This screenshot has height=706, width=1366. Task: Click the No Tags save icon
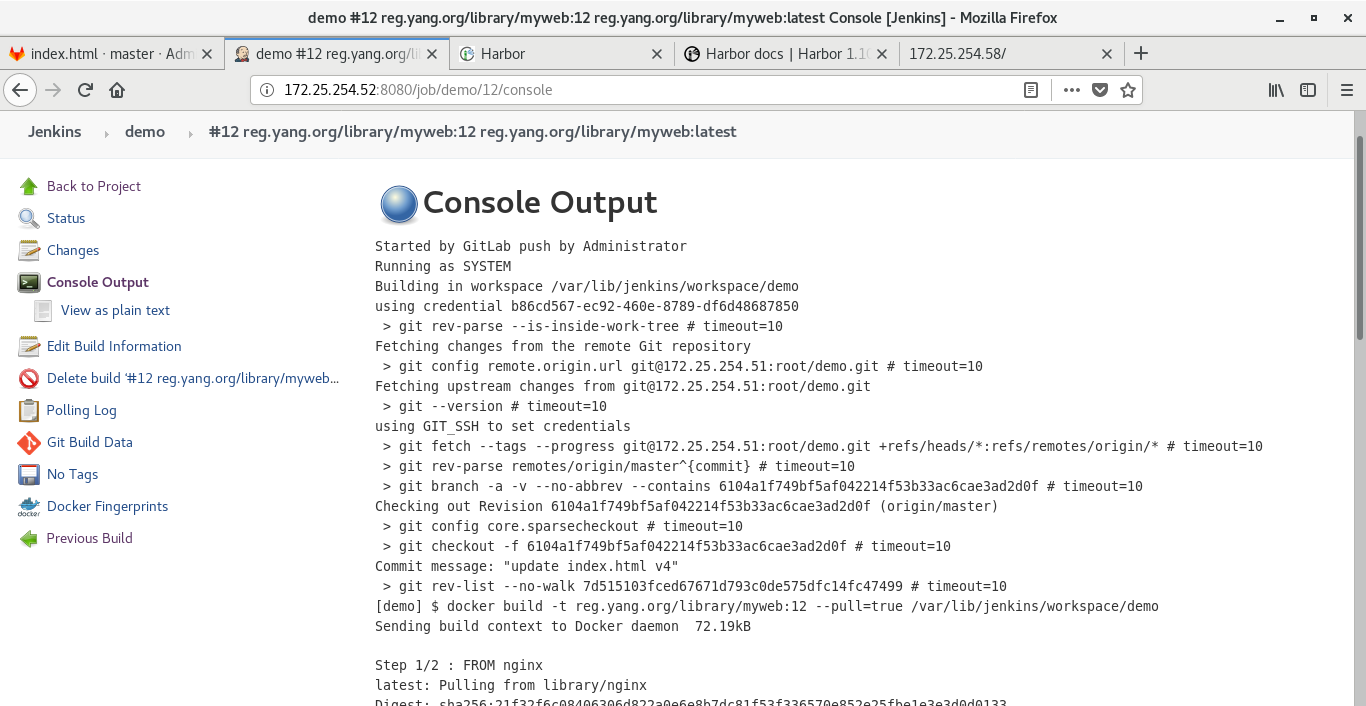tap(29, 474)
